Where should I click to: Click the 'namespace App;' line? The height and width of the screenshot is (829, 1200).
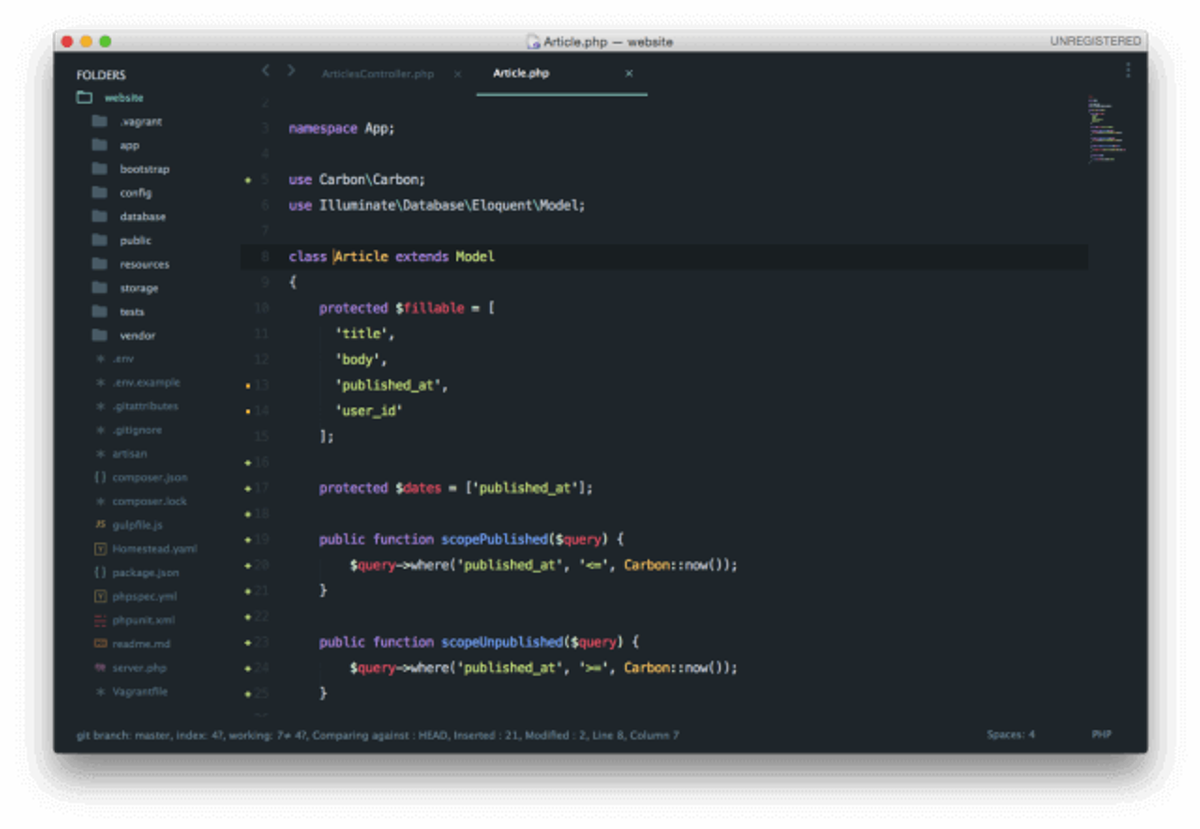pyautogui.click(x=342, y=129)
